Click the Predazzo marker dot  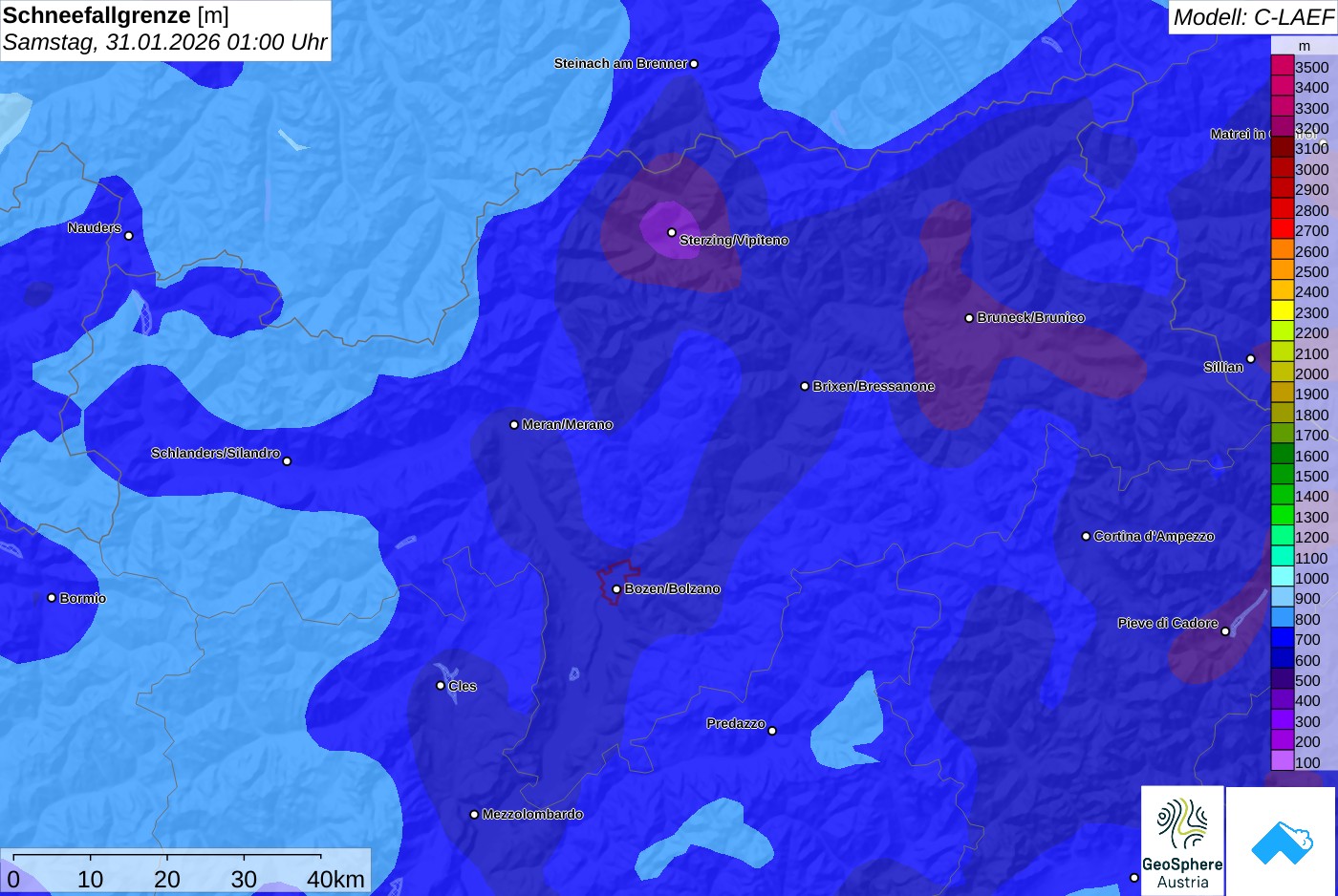[x=772, y=731]
